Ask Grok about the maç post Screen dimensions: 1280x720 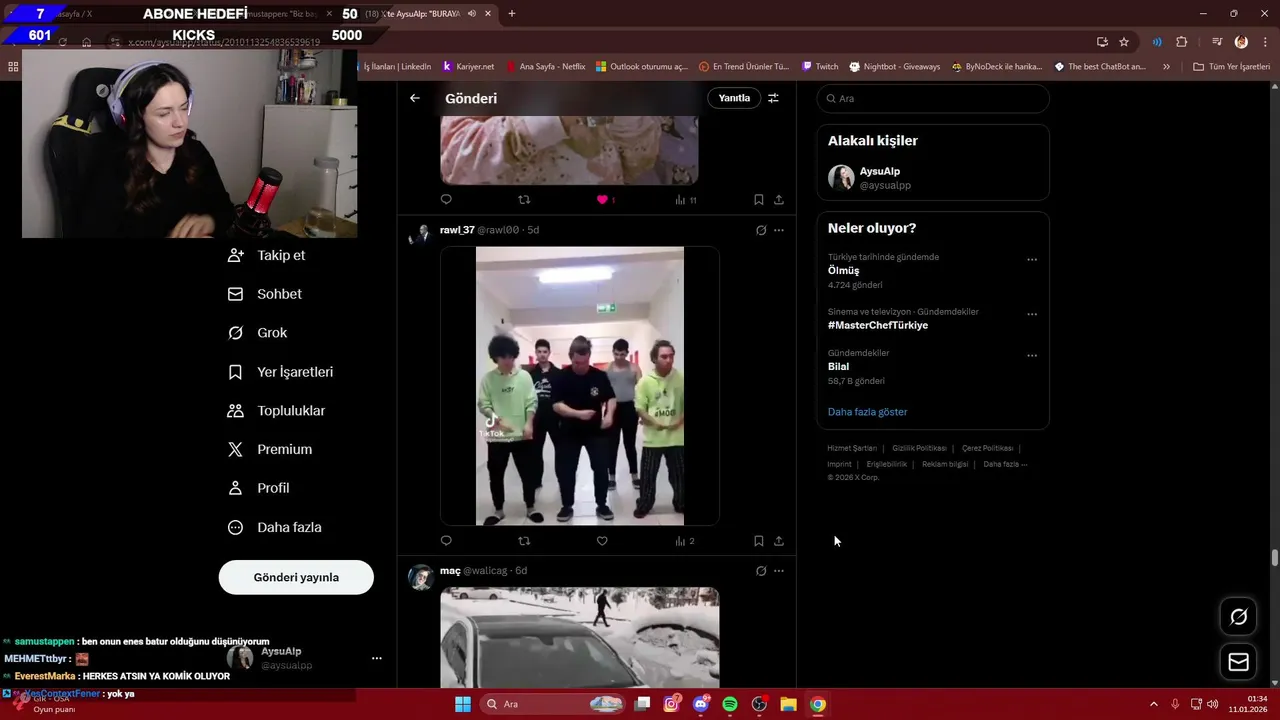[761, 571]
